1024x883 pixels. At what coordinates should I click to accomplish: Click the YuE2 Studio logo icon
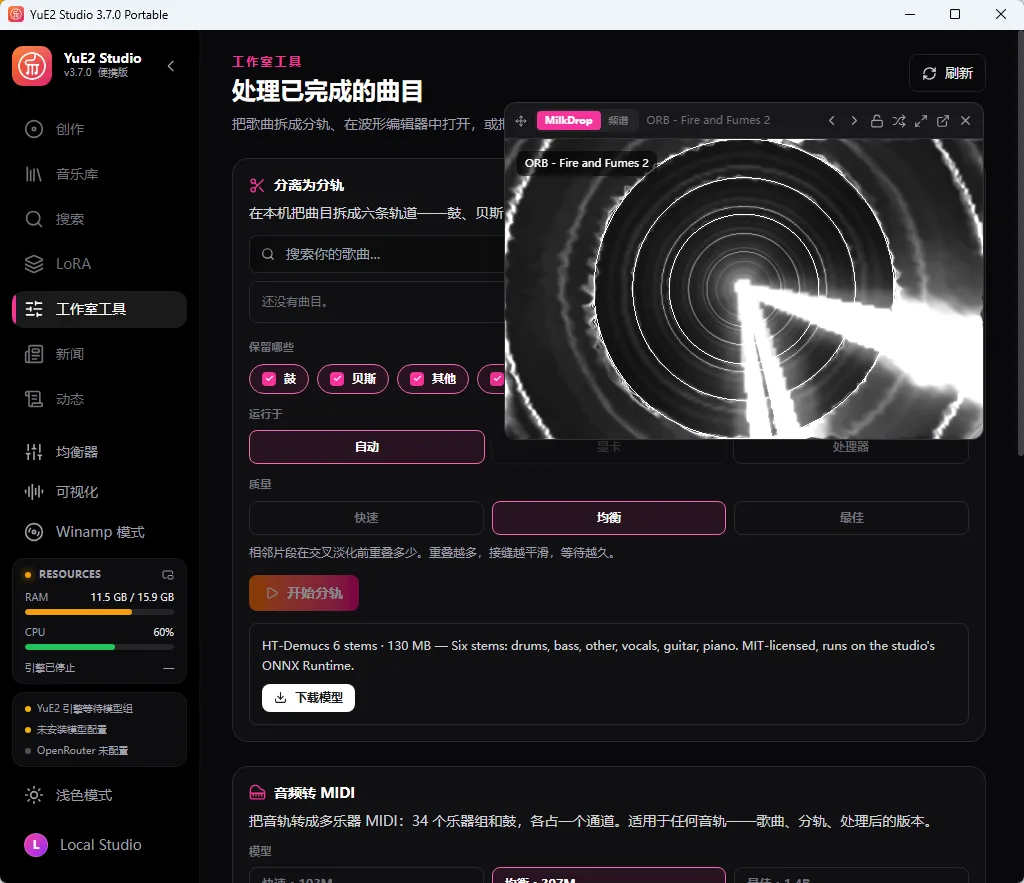pos(32,66)
